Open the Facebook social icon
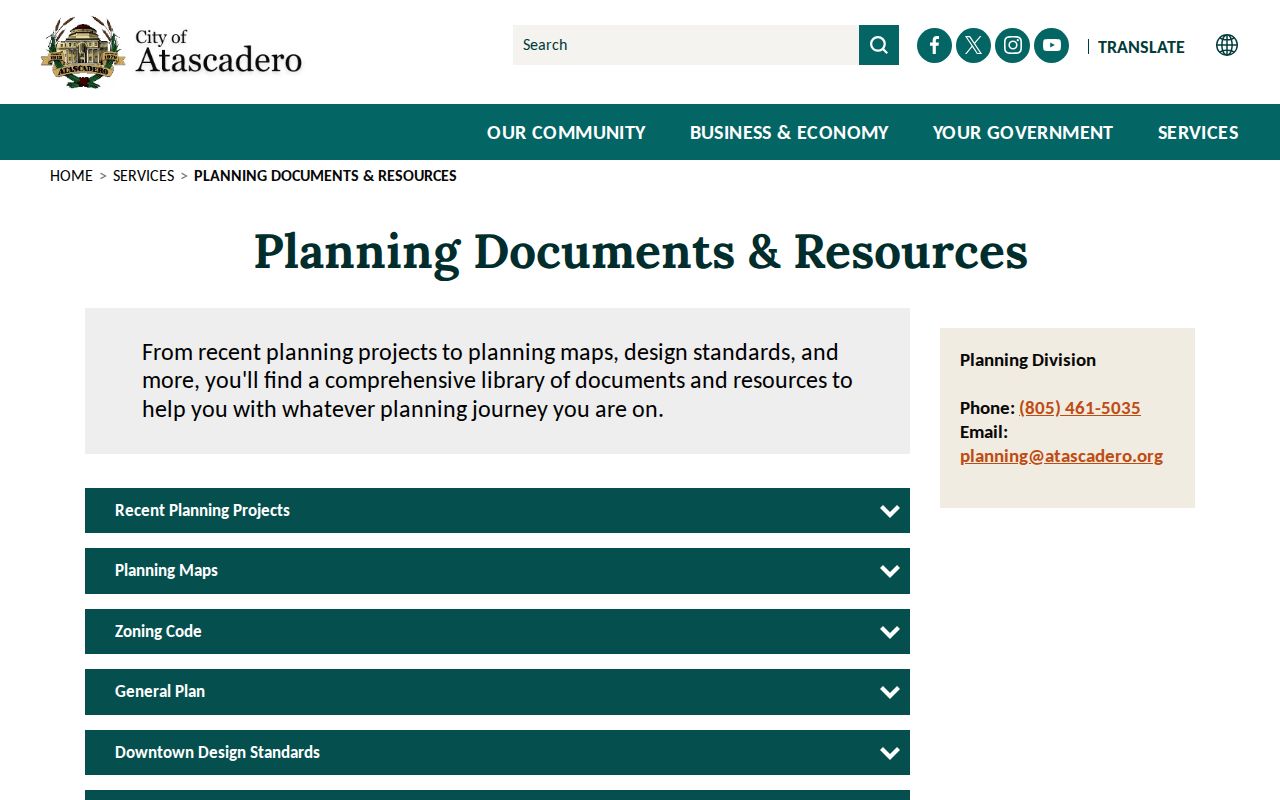This screenshot has width=1280, height=800. coord(934,45)
